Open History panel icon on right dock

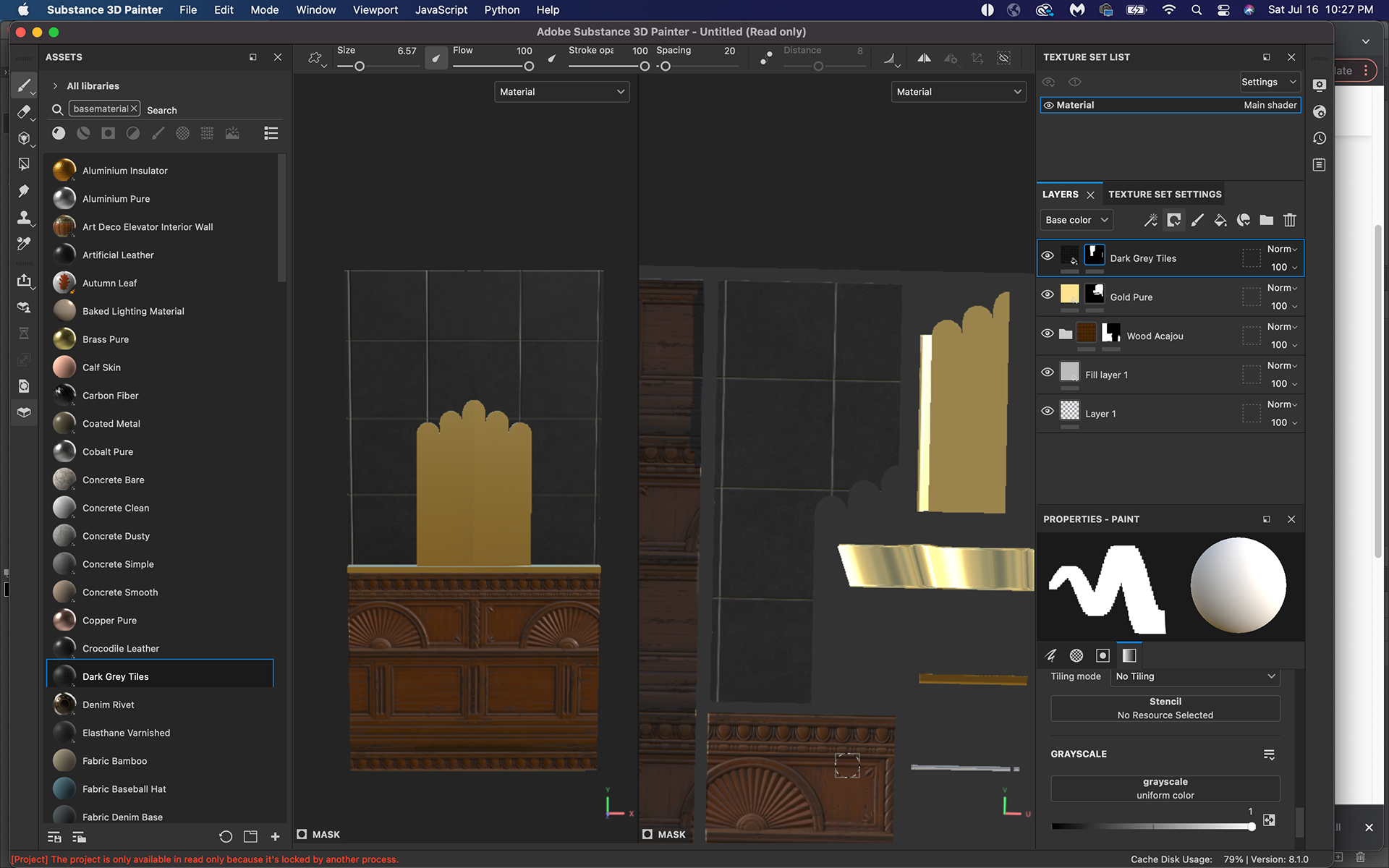point(1320,138)
